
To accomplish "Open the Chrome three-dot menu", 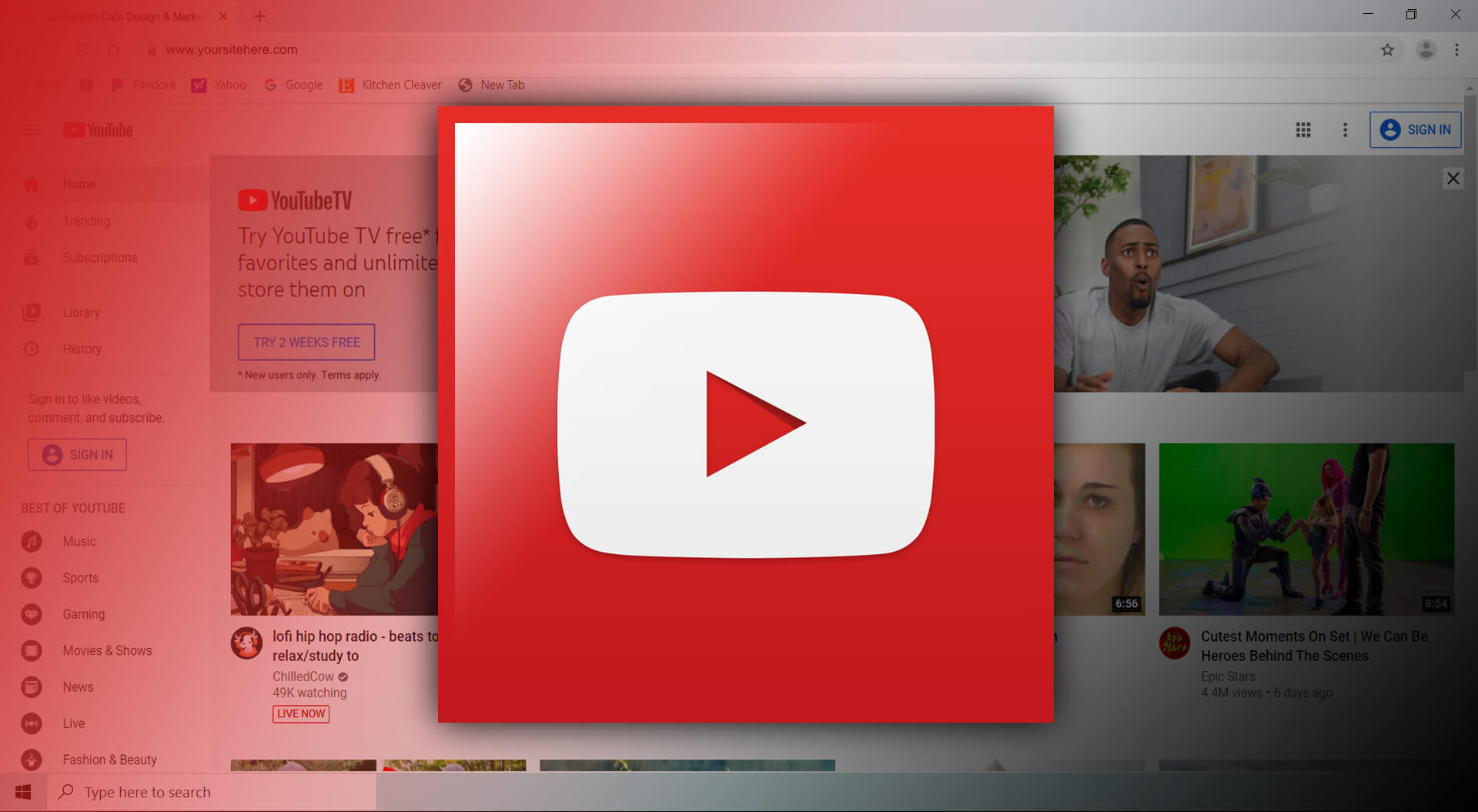I will click(1456, 50).
